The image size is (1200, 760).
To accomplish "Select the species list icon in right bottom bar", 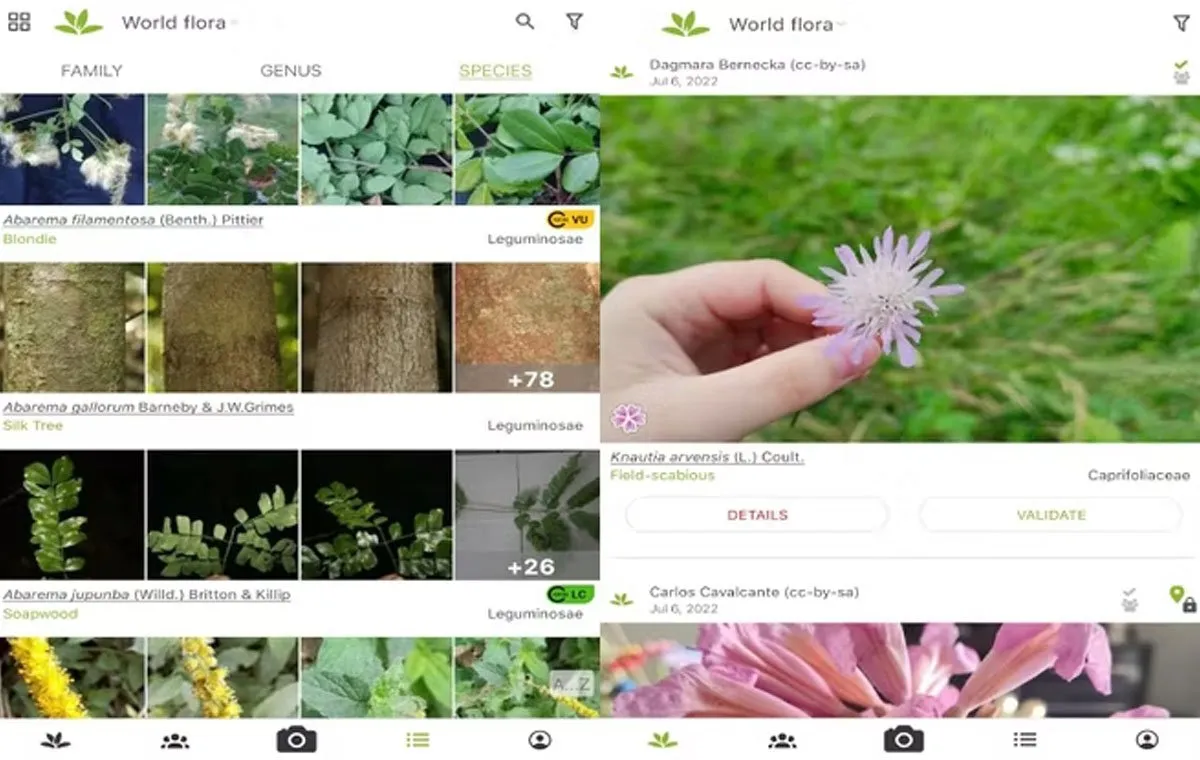I will pyautogui.click(x=1024, y=740).
